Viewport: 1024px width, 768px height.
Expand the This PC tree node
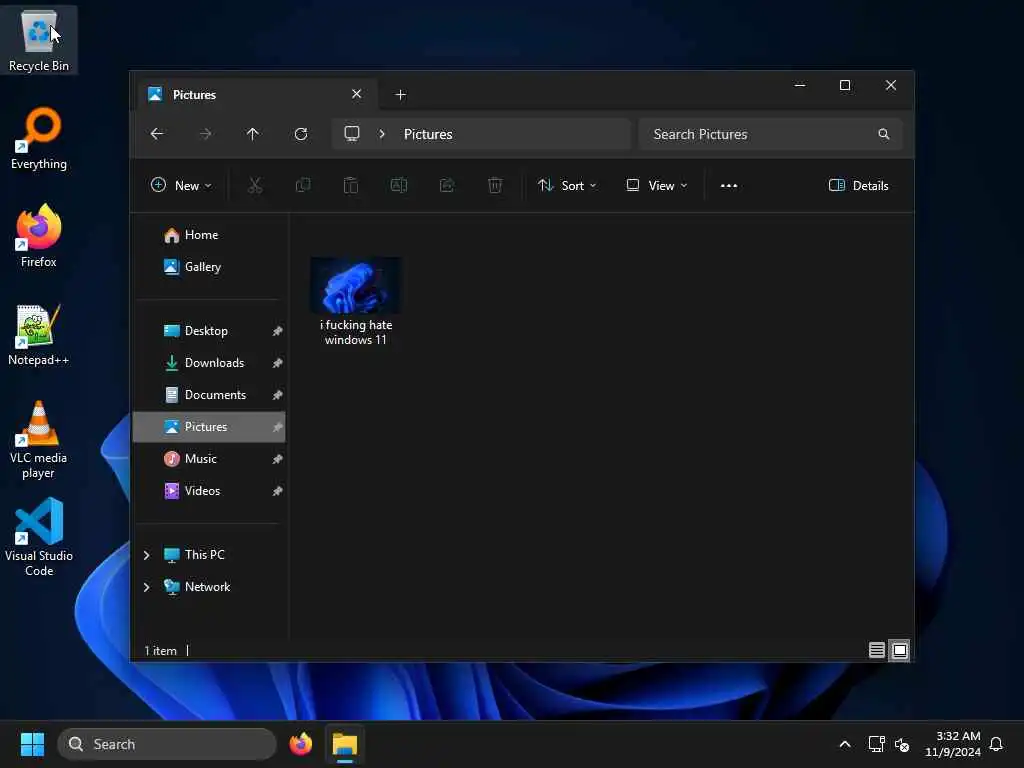(x=146, y=555)
